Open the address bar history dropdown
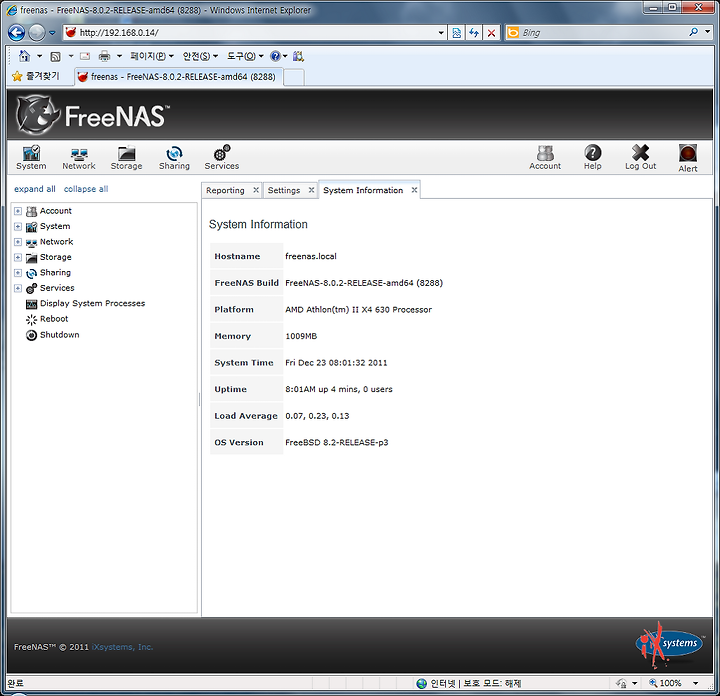This screenshot has width=720, height=696. tap(441, 33)
